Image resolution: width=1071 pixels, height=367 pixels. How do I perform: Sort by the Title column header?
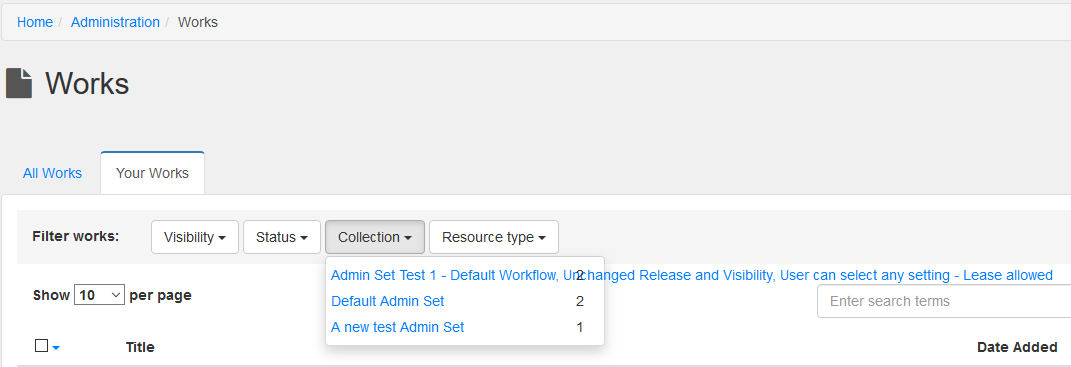[140, 347]
